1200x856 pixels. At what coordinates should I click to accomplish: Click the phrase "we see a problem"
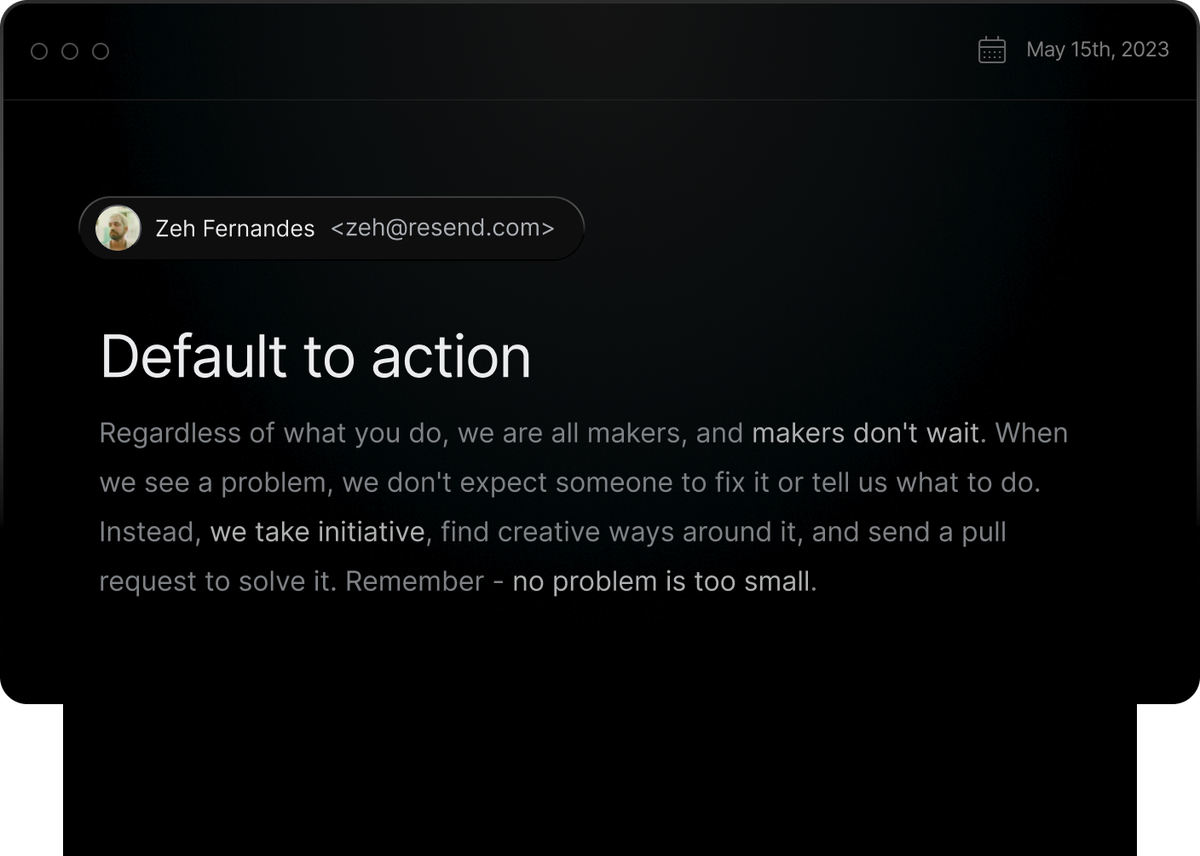[214, 482]
